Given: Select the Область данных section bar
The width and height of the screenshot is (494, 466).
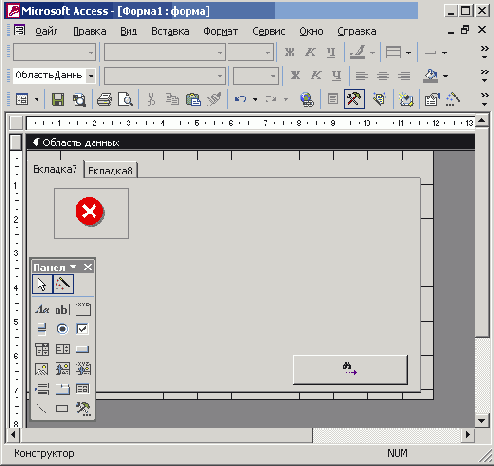Looking at the screenshot, I should [x=251, y=143].
